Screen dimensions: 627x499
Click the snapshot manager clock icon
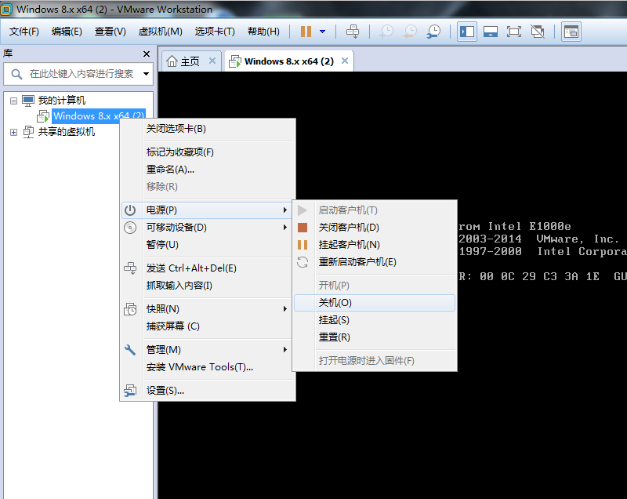click(436, 32)
